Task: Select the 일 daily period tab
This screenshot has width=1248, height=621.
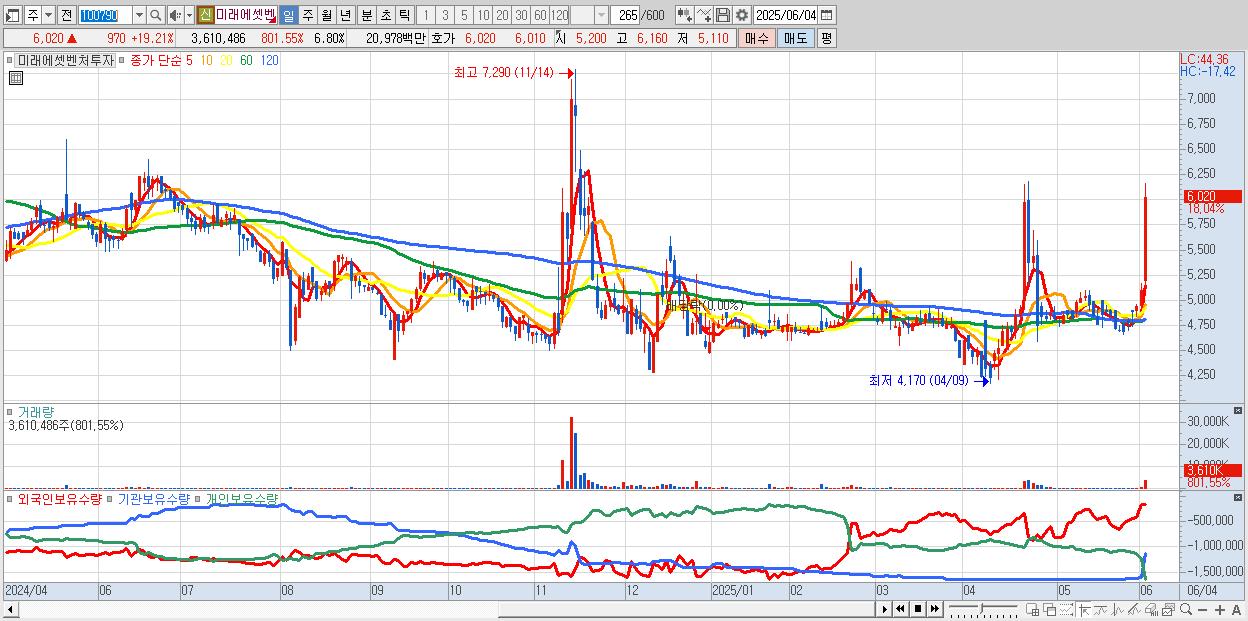Action: click(x=288, y=15)
